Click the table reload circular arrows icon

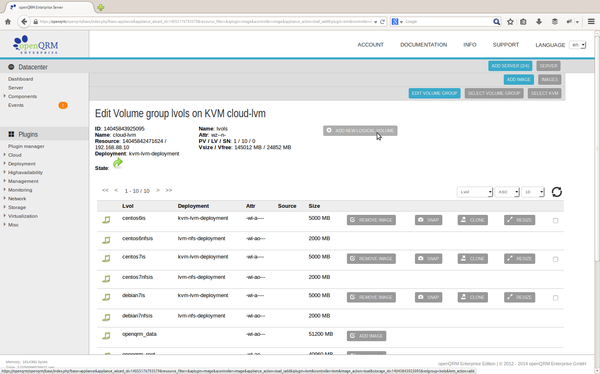tap(557, 192)
